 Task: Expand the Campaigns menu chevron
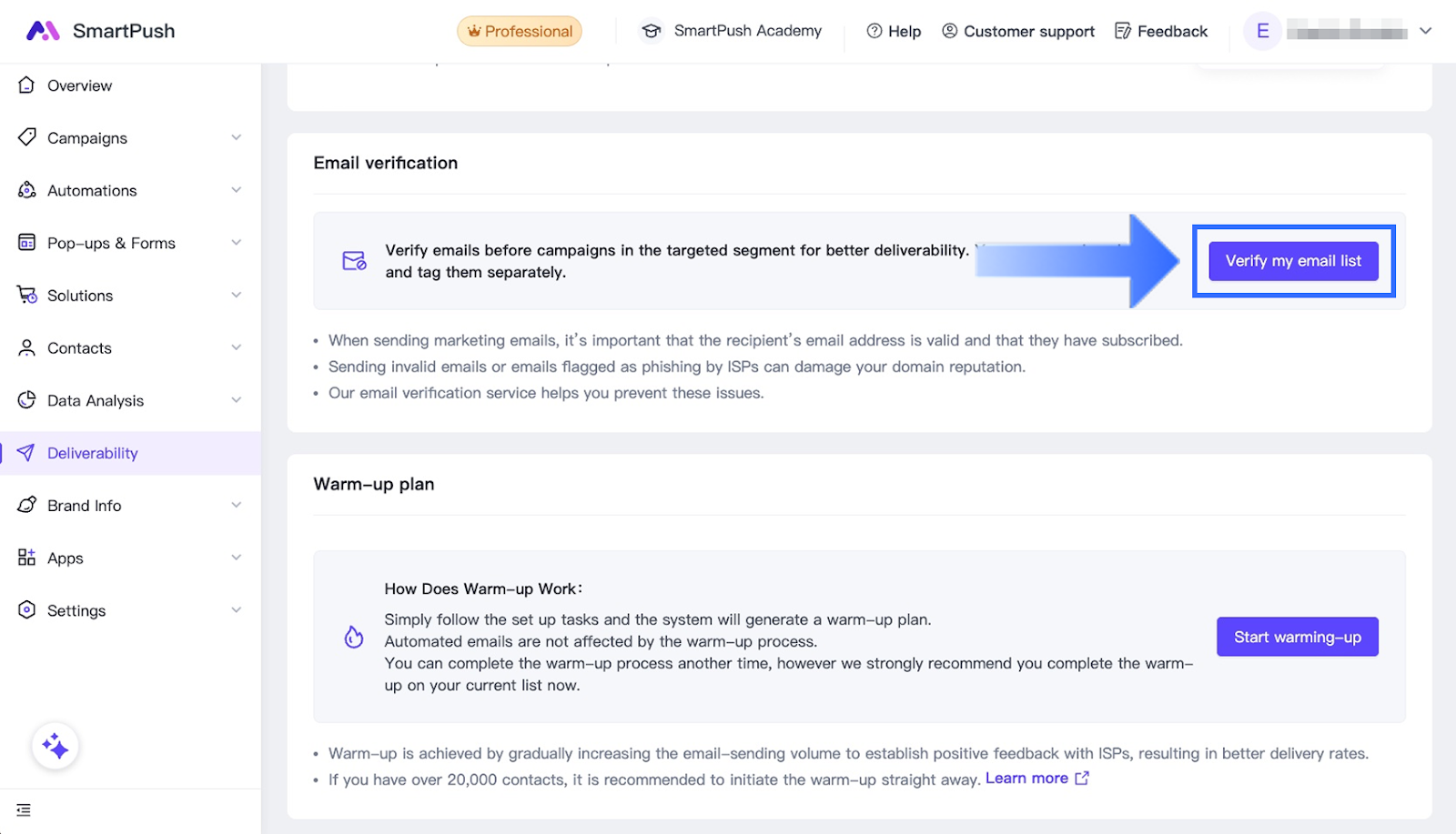(237, 137)
